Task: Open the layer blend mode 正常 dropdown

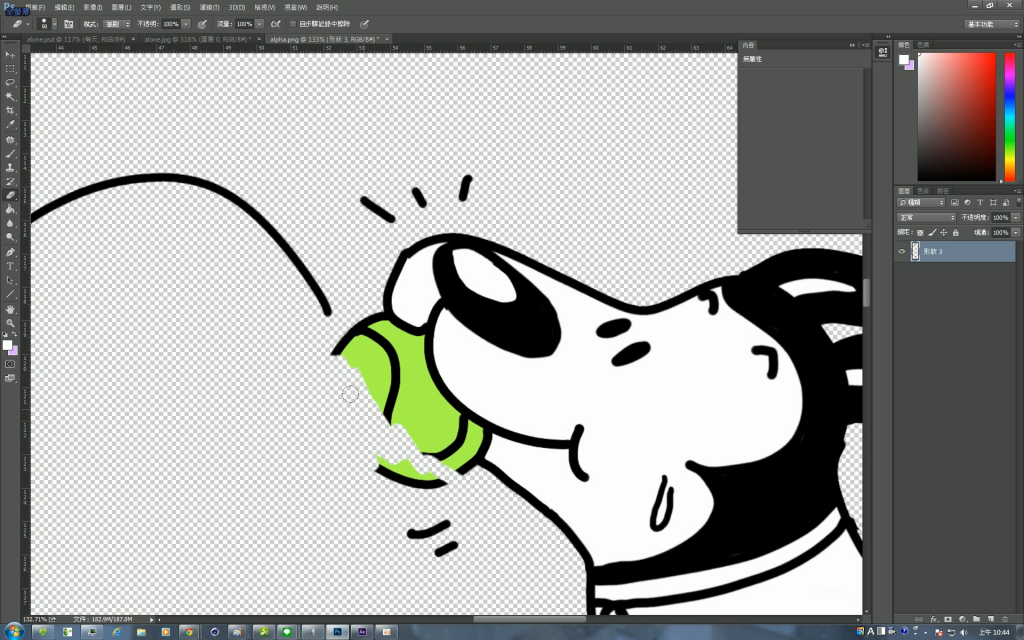Action: 926,217
